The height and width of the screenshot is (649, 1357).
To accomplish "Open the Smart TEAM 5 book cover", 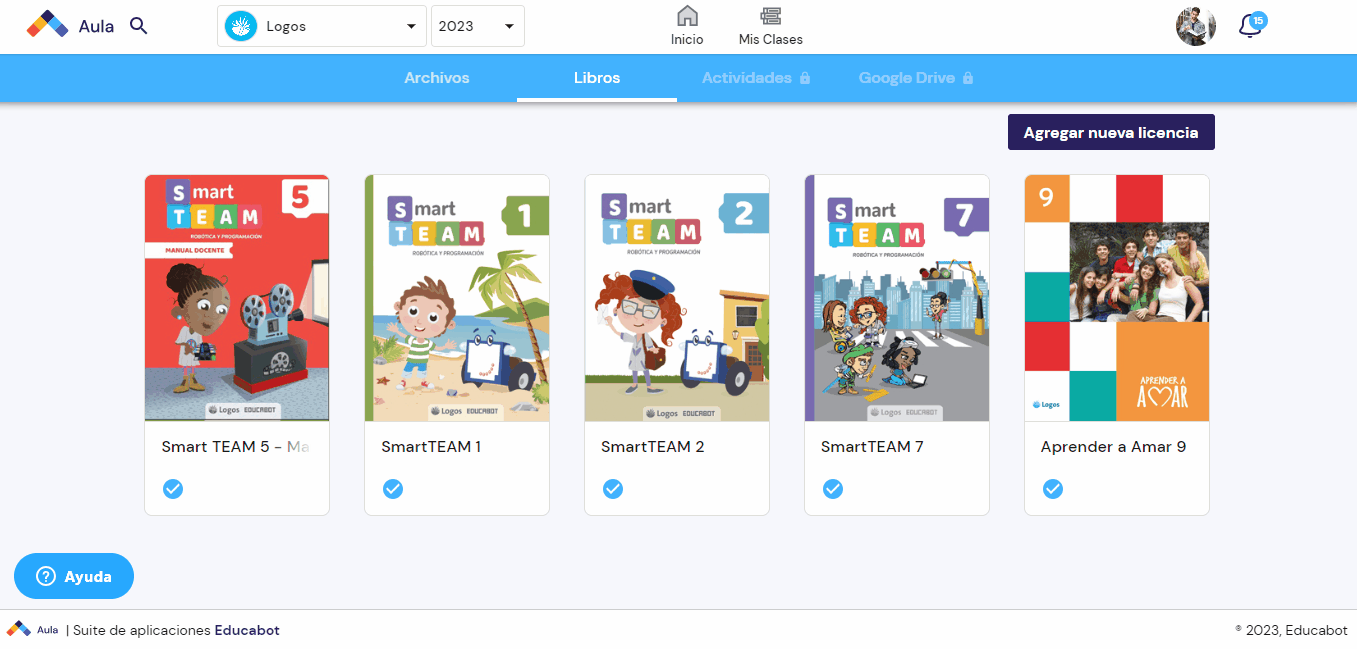I will pyautogui.click(x=237, y=298).
